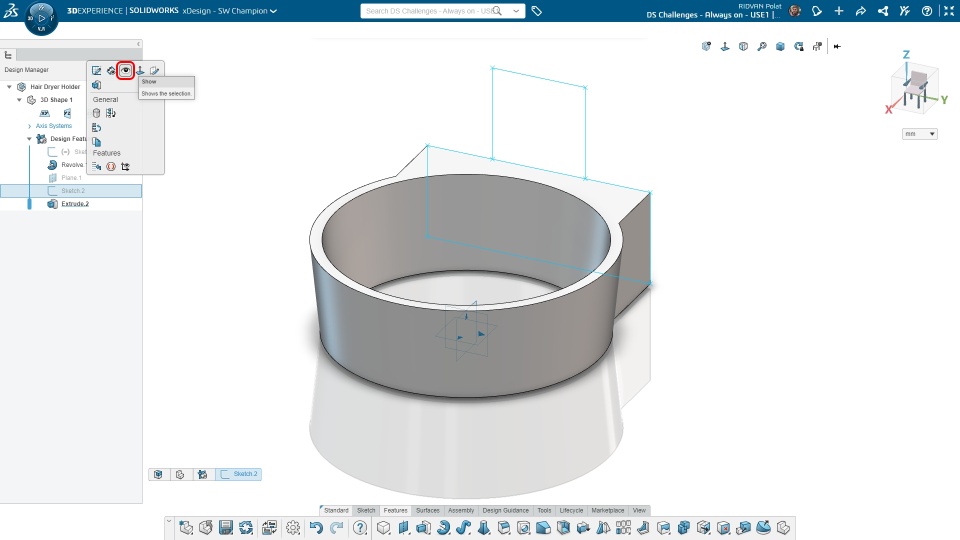
Task: Switch to the Tools tab
Action: pyautogui.click(x=544, y=510)
